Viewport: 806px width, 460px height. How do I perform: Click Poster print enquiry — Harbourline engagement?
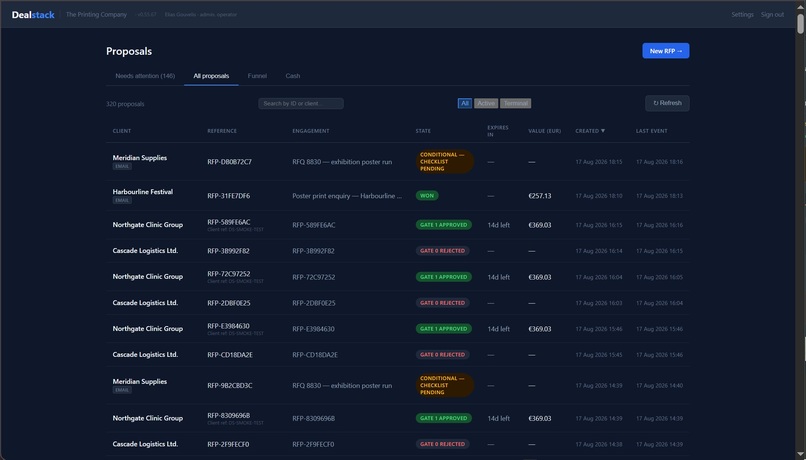coord(347,196)
